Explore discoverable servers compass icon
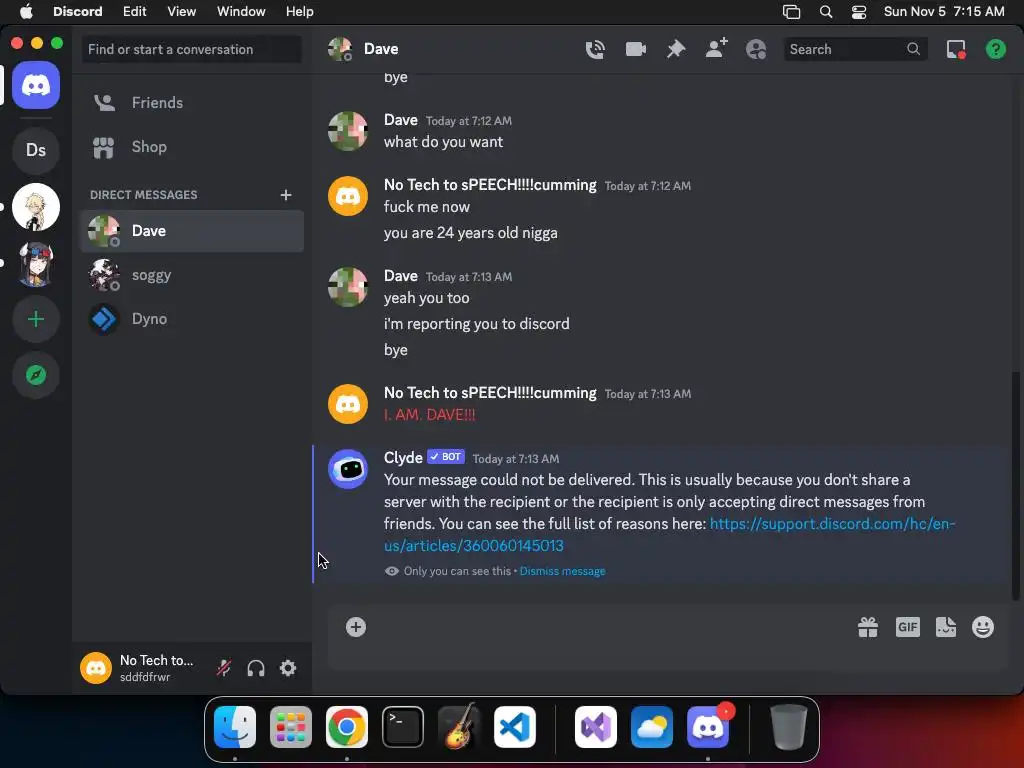The image size is (1024, 768). [36, 375]
